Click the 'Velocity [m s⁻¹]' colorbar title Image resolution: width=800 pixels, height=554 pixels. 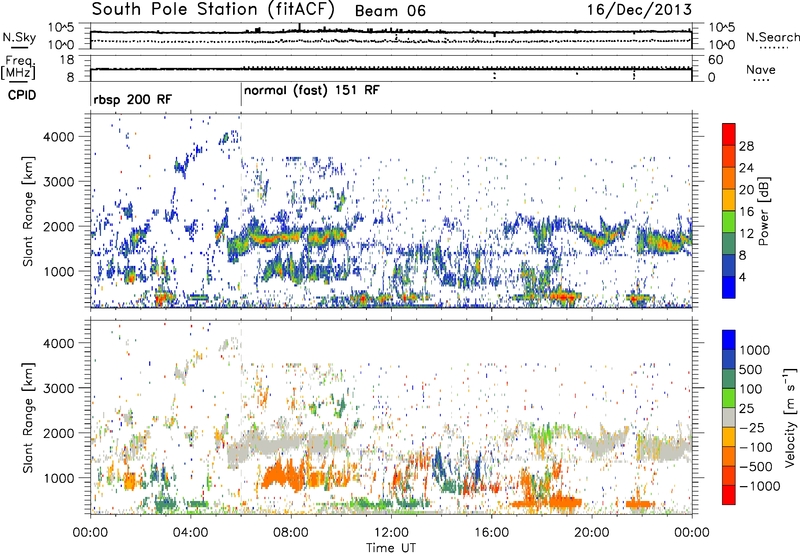tap(790, 417)
